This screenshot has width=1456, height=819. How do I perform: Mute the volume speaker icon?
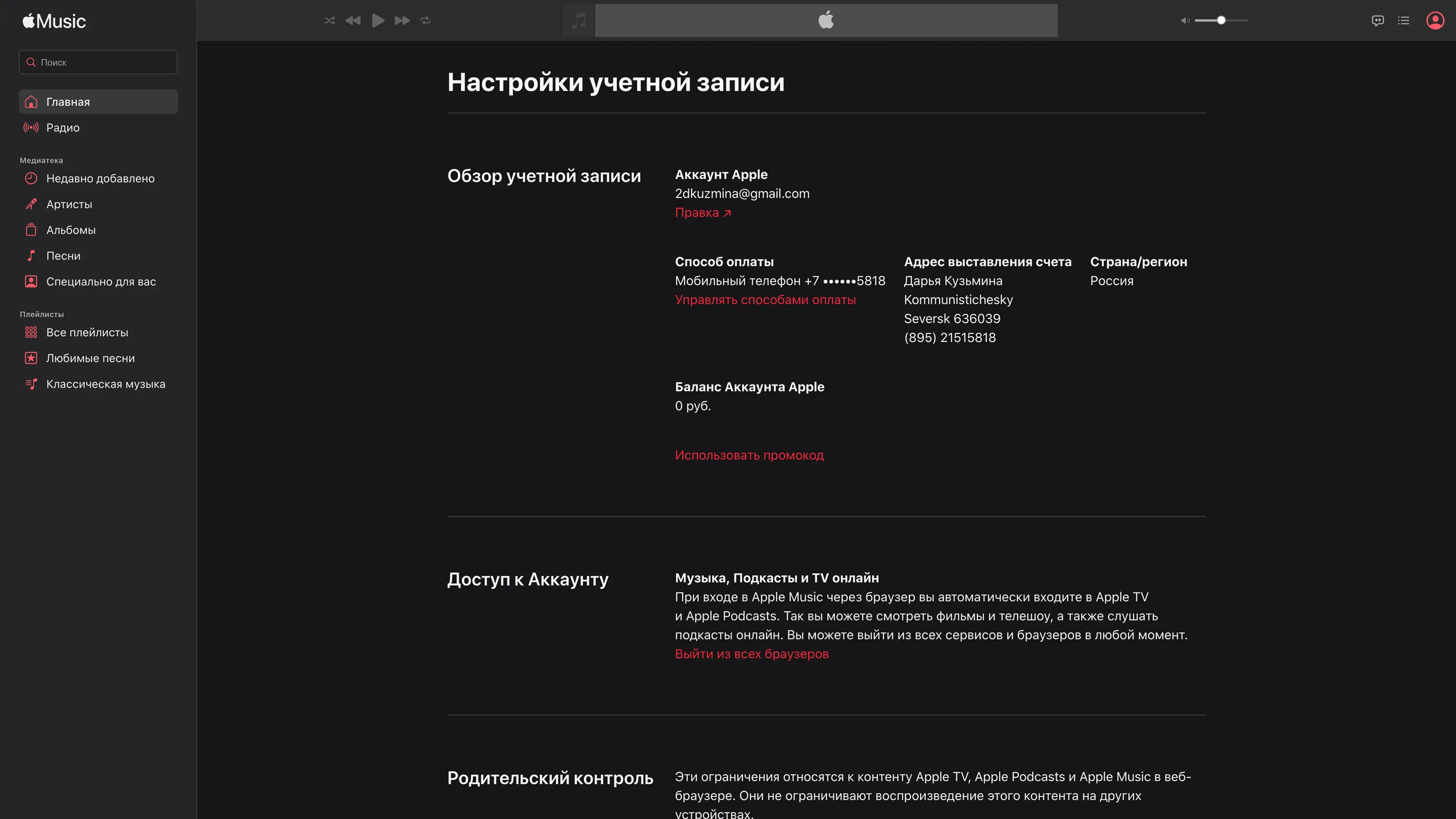[1185, 20]
